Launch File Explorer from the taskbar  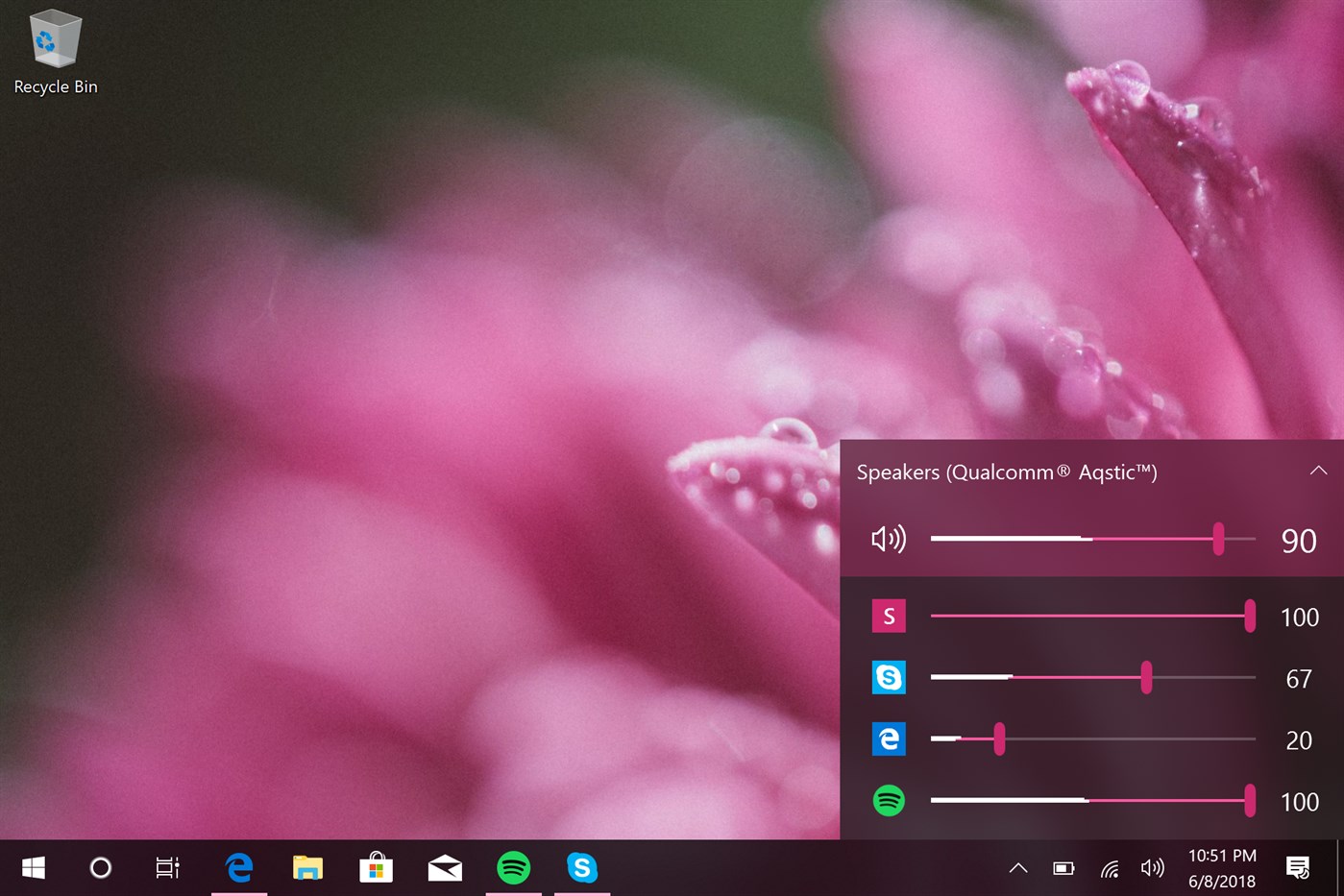307,868
